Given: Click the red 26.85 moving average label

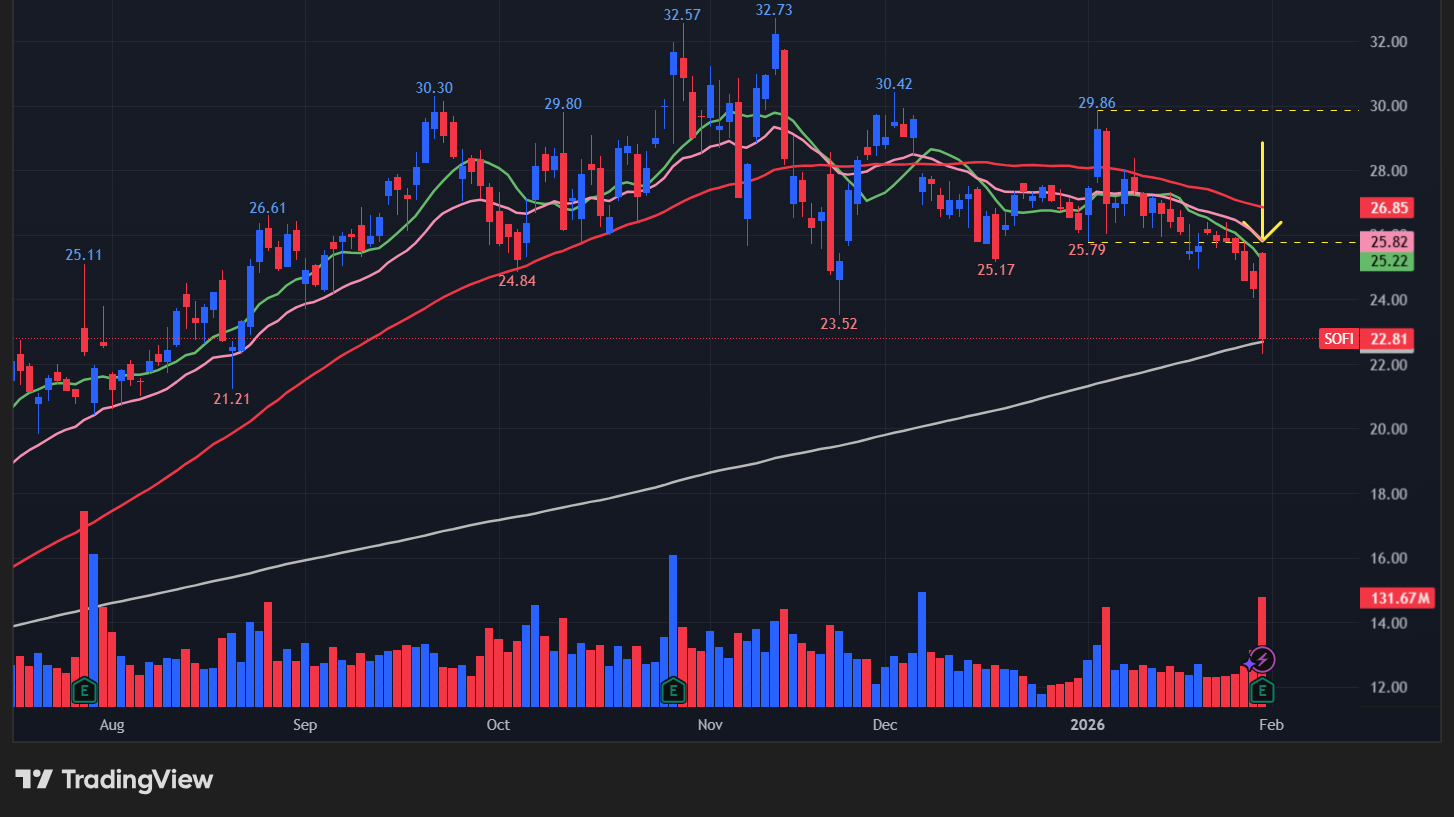Looking at the screenshot, I should point(1388,208).
